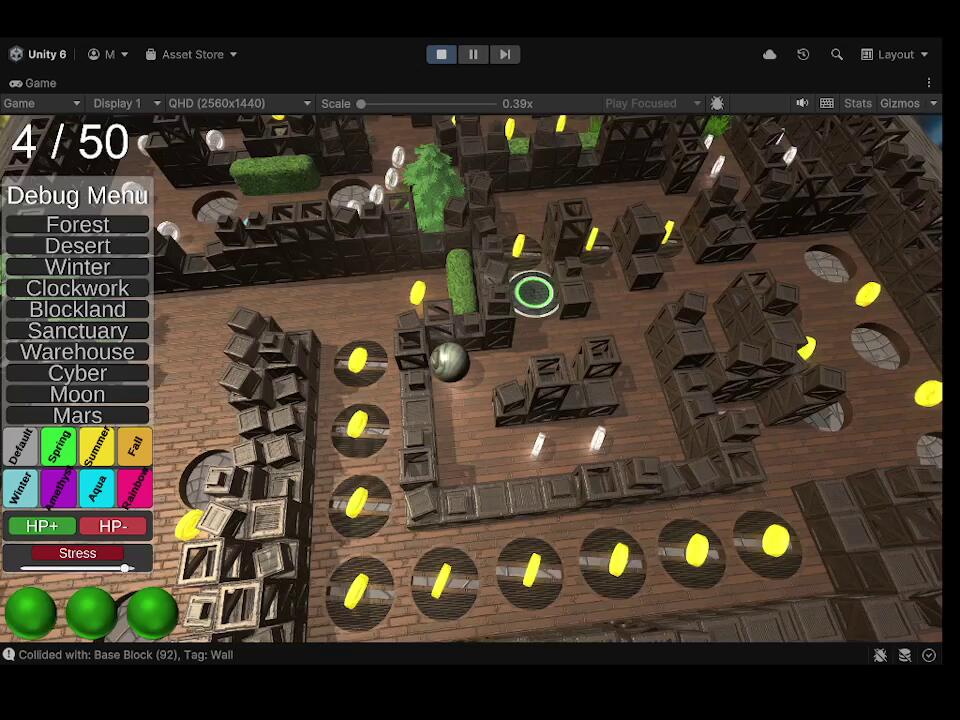Pause the running game
Screen dimensions: 960x720
473,54
